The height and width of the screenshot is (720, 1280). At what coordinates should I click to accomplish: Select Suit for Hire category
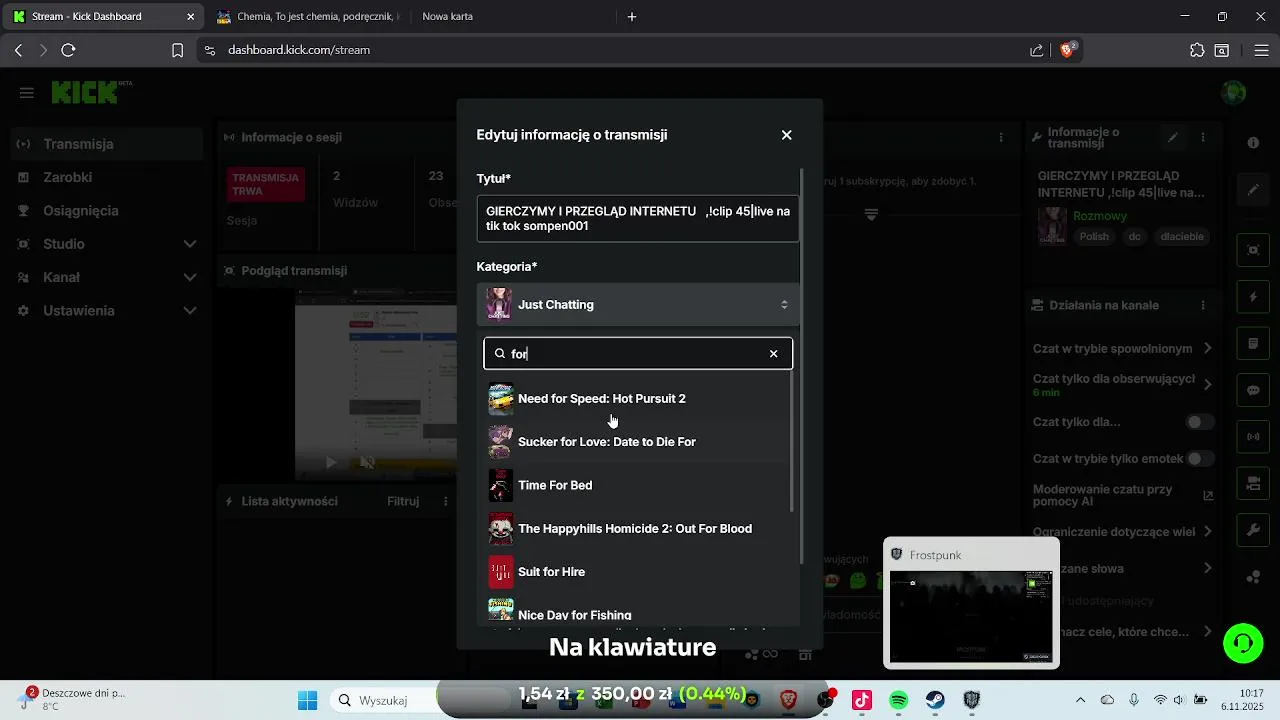pyautogui.click(x=637, y=572)
